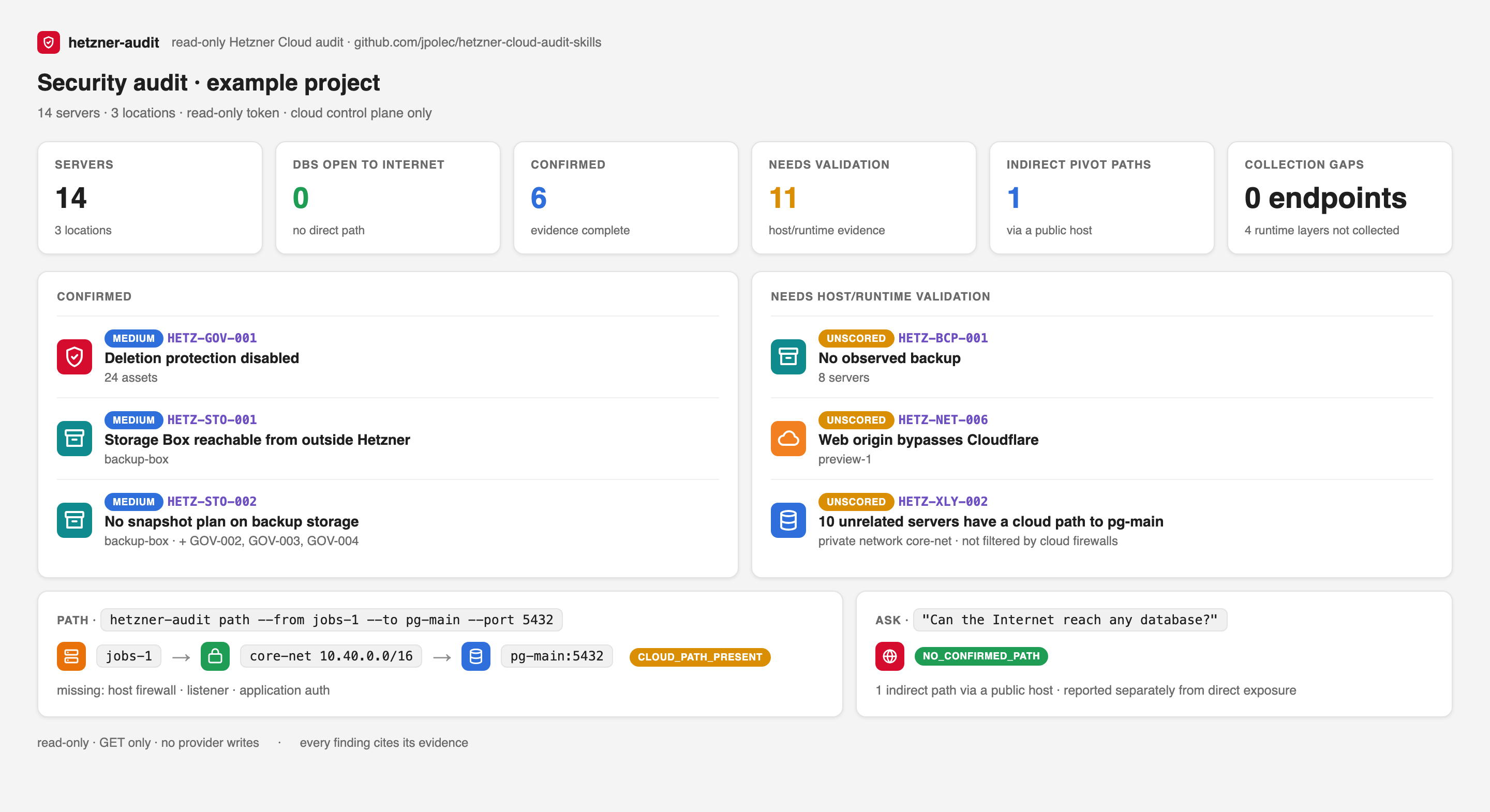Click the hetzner-audit red shield logo
Viewport: 1490px width, 812px height.
(49, 42)
